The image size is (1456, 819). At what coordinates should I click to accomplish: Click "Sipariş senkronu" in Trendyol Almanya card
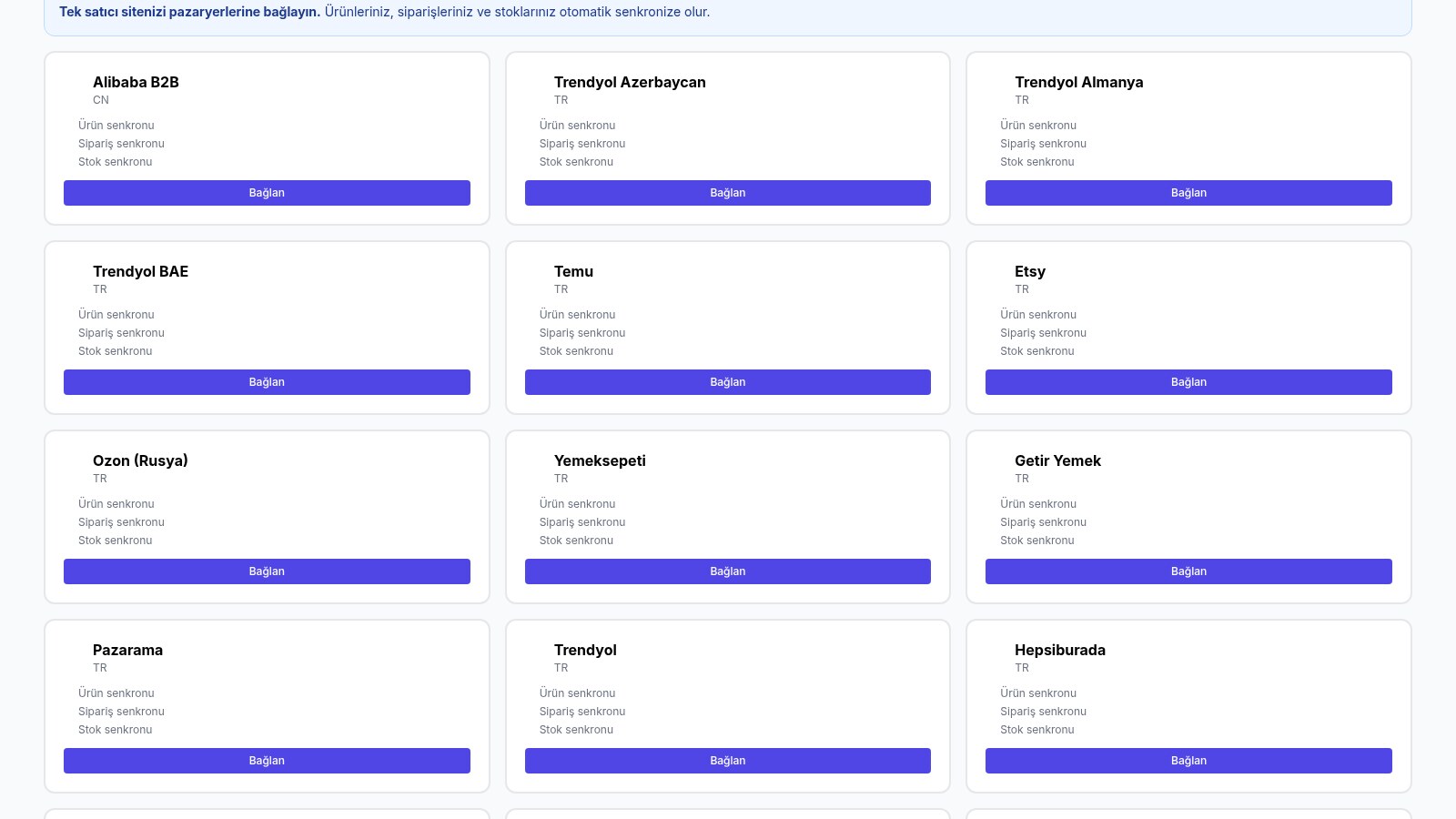[x=1043, y=144]
